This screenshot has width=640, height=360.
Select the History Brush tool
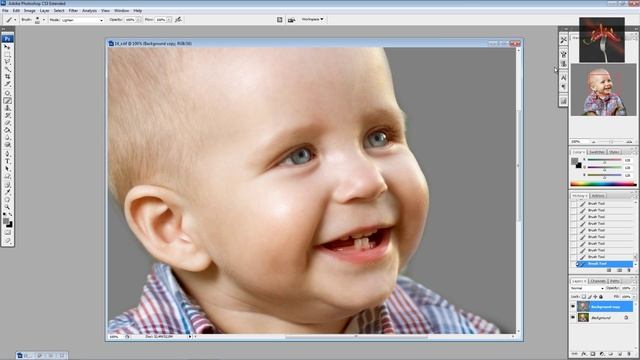pyautogui.click(x=7, y=115)
